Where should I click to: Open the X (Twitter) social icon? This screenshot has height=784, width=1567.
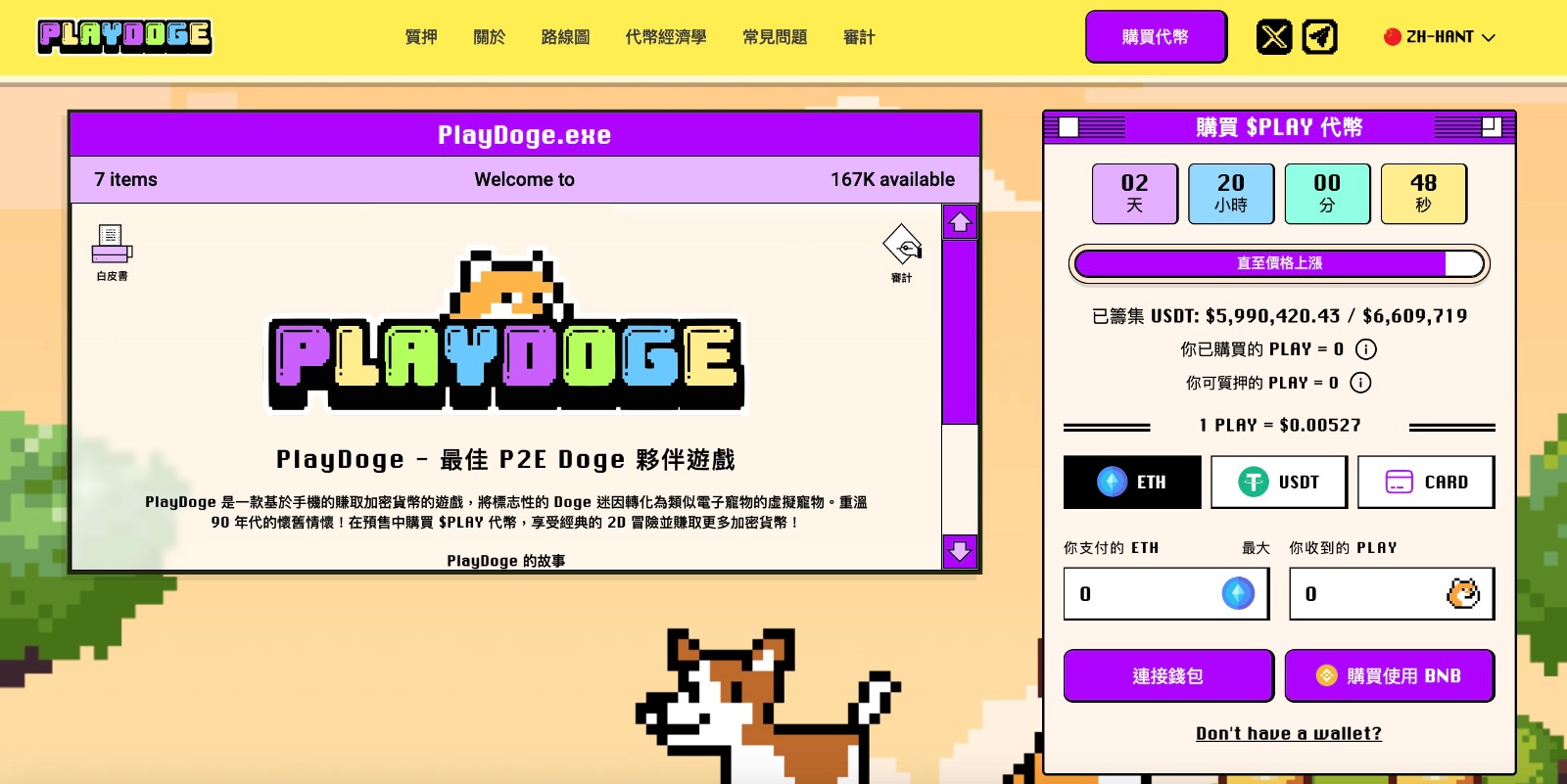(1274, 37)
